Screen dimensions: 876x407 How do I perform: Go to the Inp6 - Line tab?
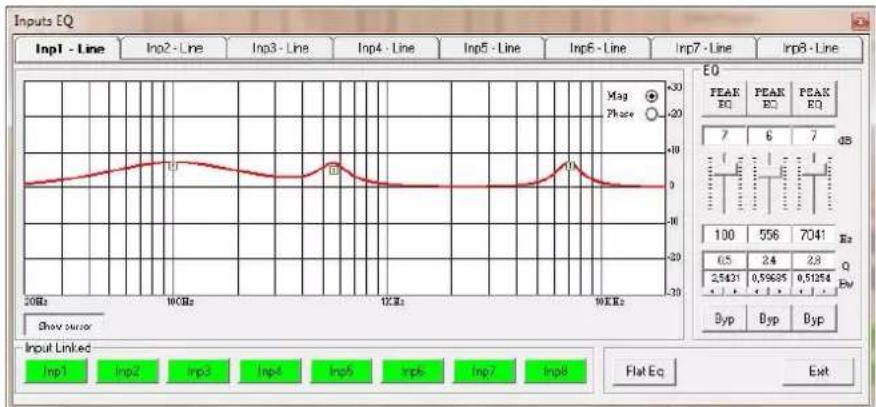click(597, 49)
